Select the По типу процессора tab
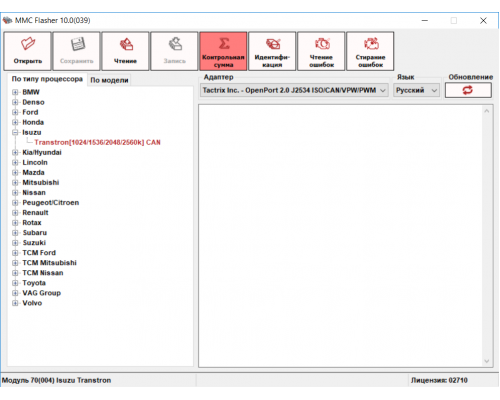Screen dimensions: 500x400 (47, 79)
